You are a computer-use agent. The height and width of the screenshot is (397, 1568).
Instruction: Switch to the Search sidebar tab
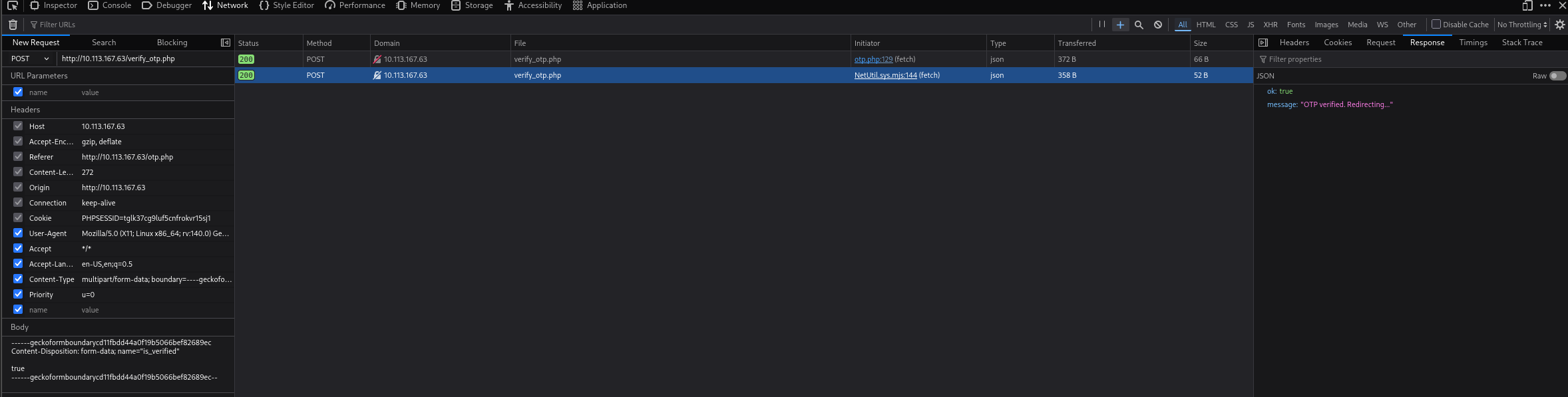point(104,43)
